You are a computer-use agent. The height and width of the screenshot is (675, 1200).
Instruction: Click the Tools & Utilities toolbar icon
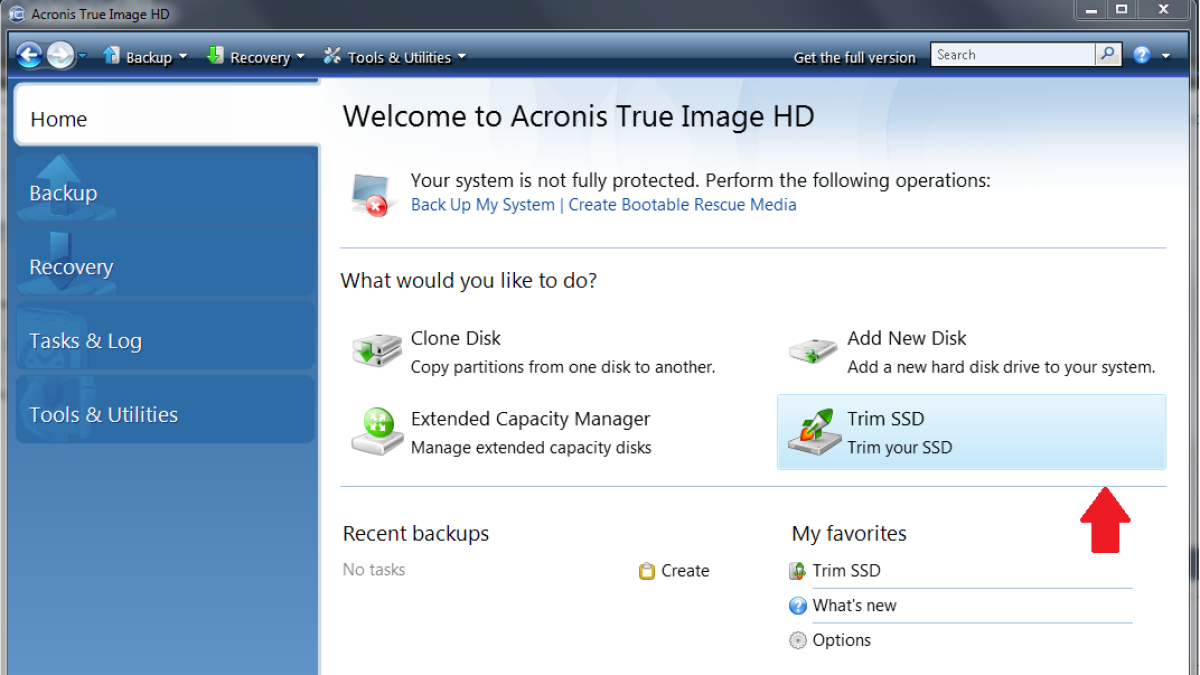point(332,56)
